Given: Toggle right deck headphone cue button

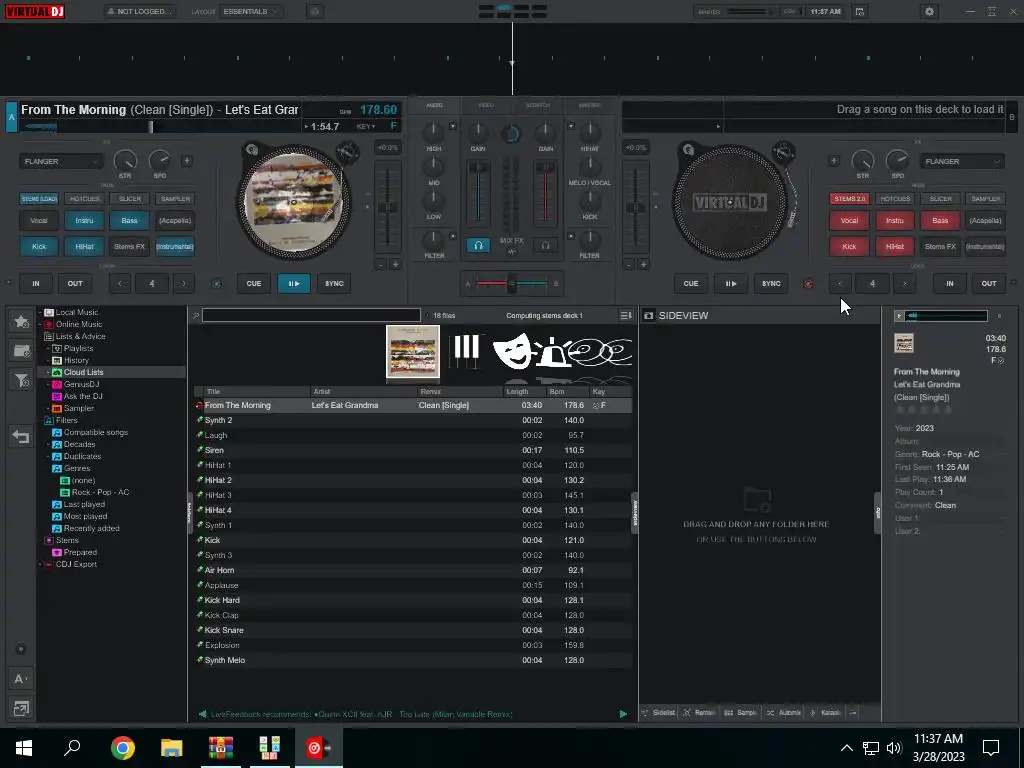Looking at the screenshot, I should click(x=545, y=246).
